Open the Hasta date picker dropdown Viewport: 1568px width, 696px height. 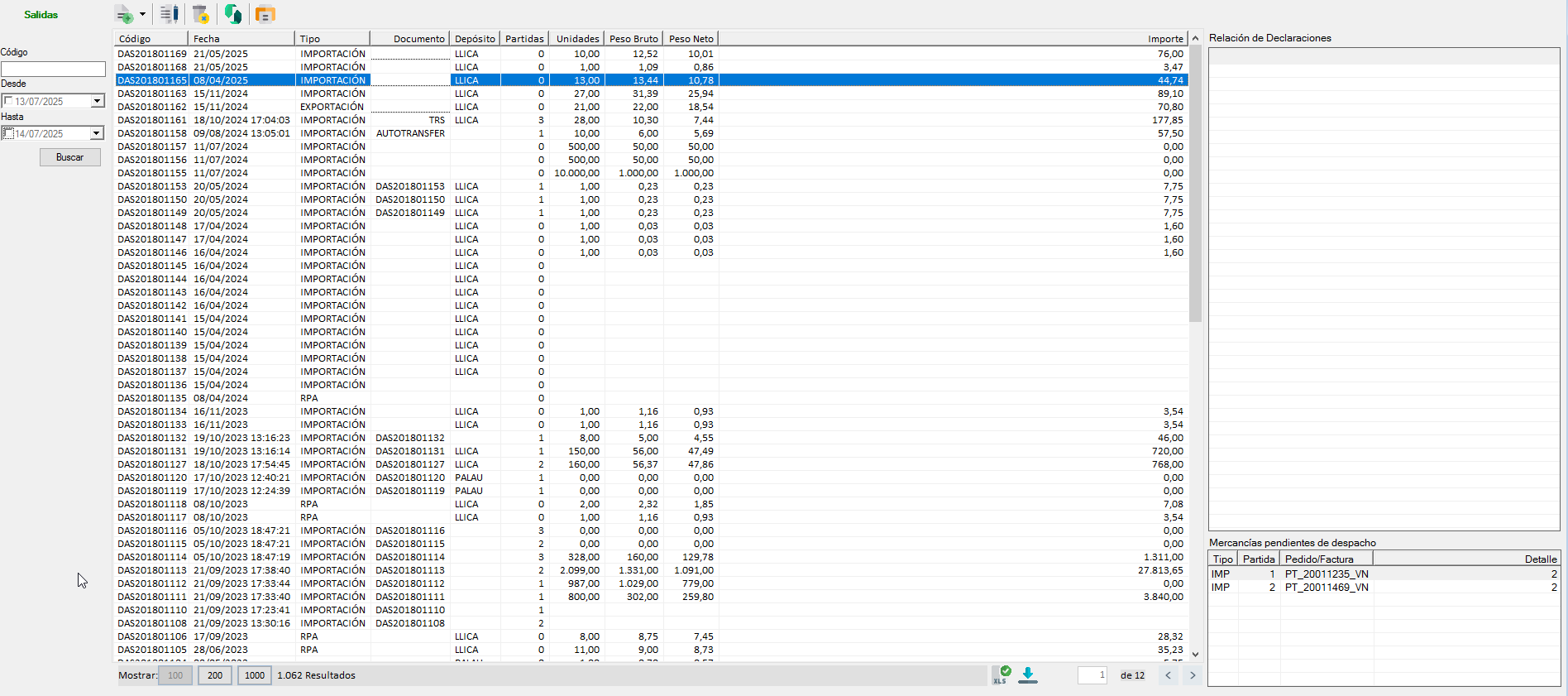tap(97, 133)
